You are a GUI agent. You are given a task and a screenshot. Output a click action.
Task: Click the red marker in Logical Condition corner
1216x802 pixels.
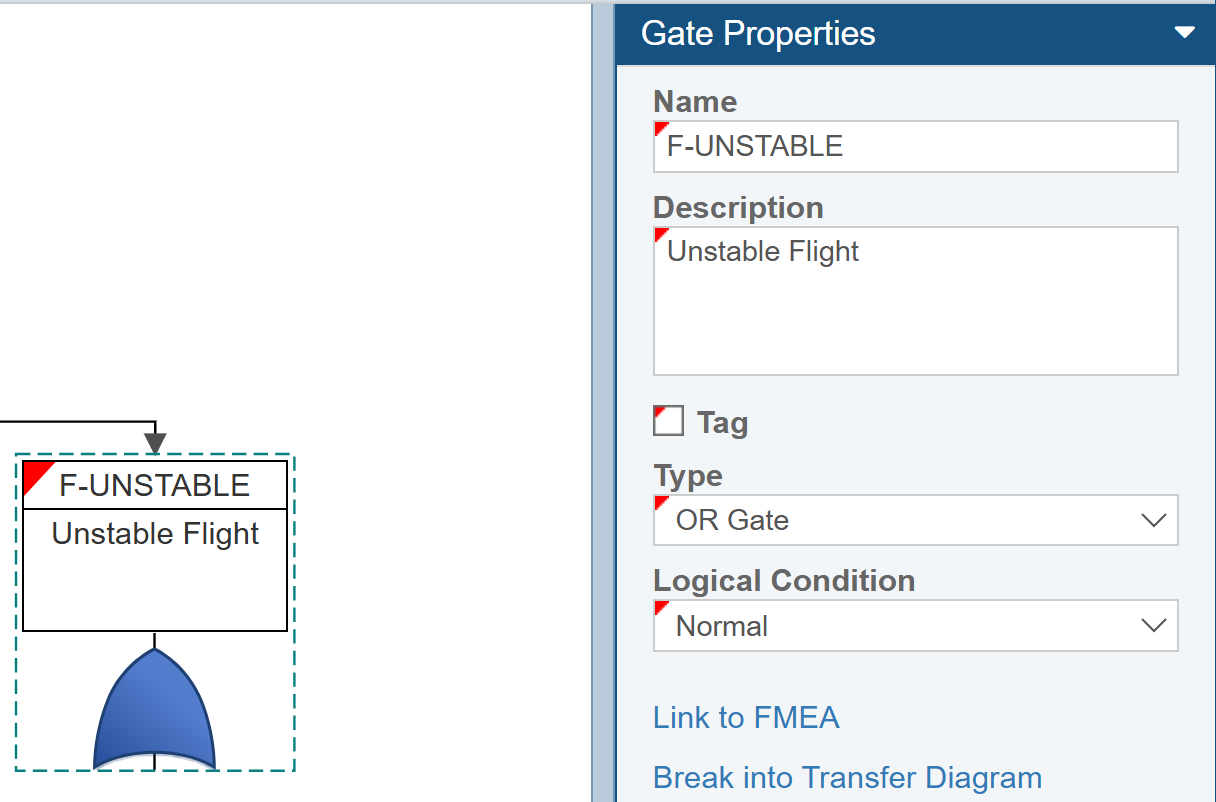point(660,607)
